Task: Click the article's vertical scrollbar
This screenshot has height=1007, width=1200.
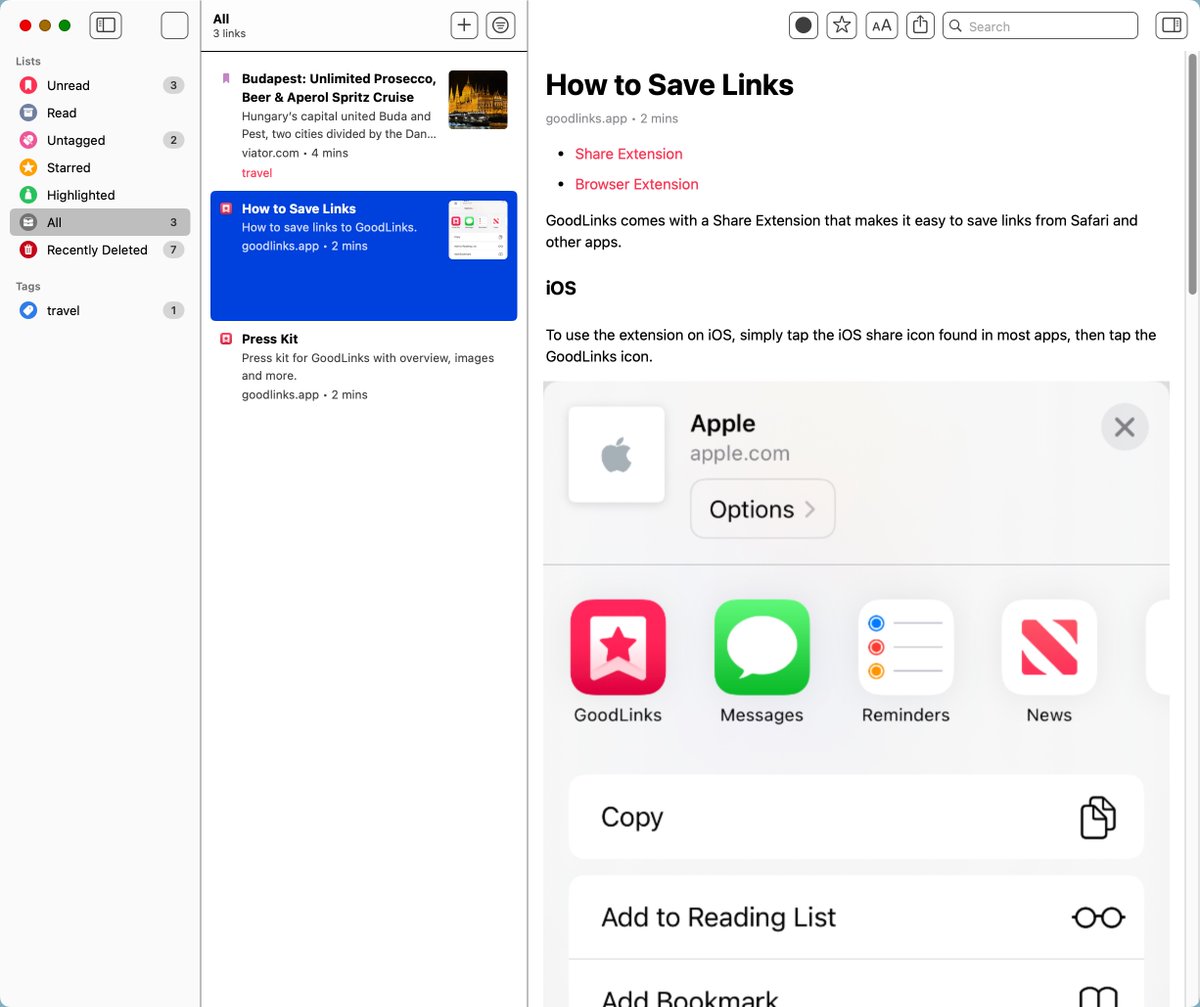Action: pos(1192,176)
